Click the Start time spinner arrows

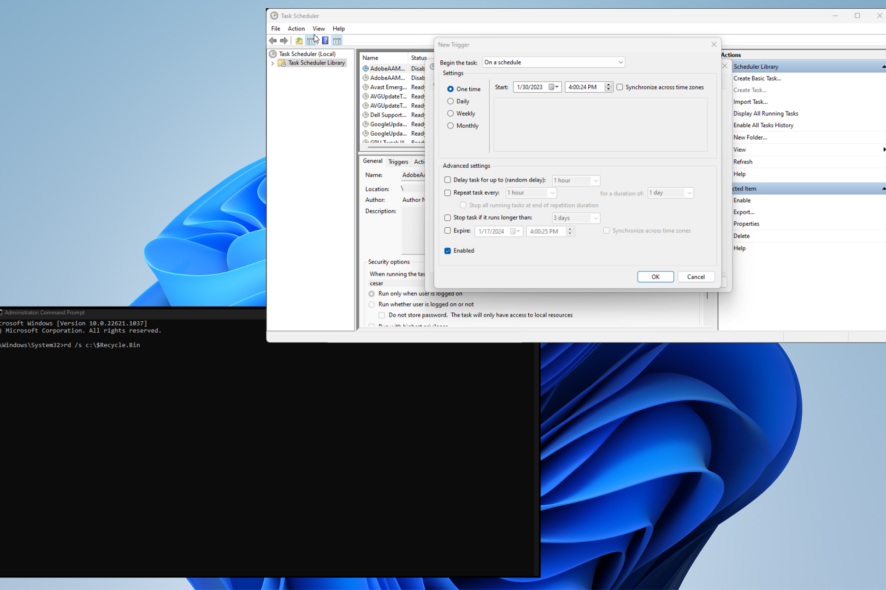[x=609, y=87]
